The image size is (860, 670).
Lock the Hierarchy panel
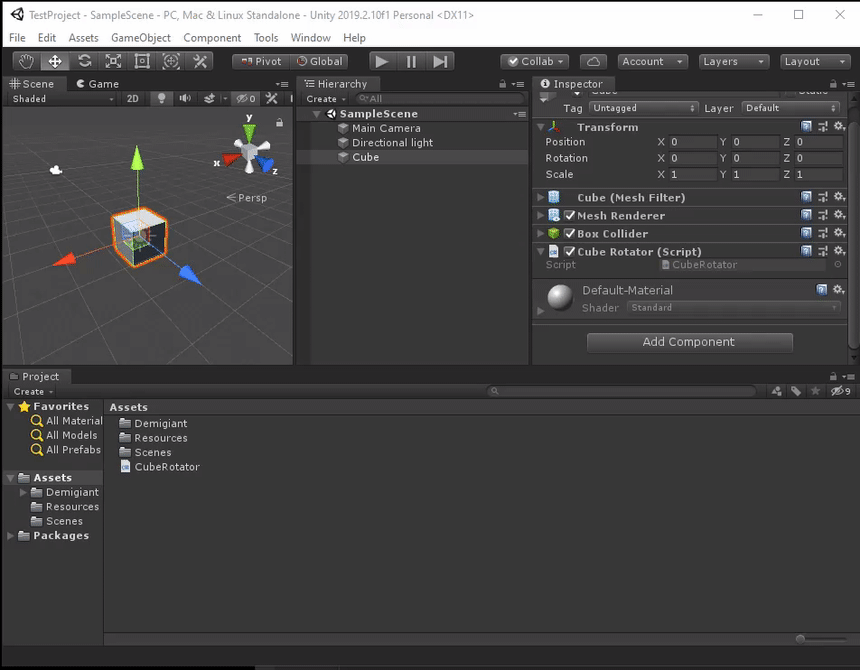[502, 84]
